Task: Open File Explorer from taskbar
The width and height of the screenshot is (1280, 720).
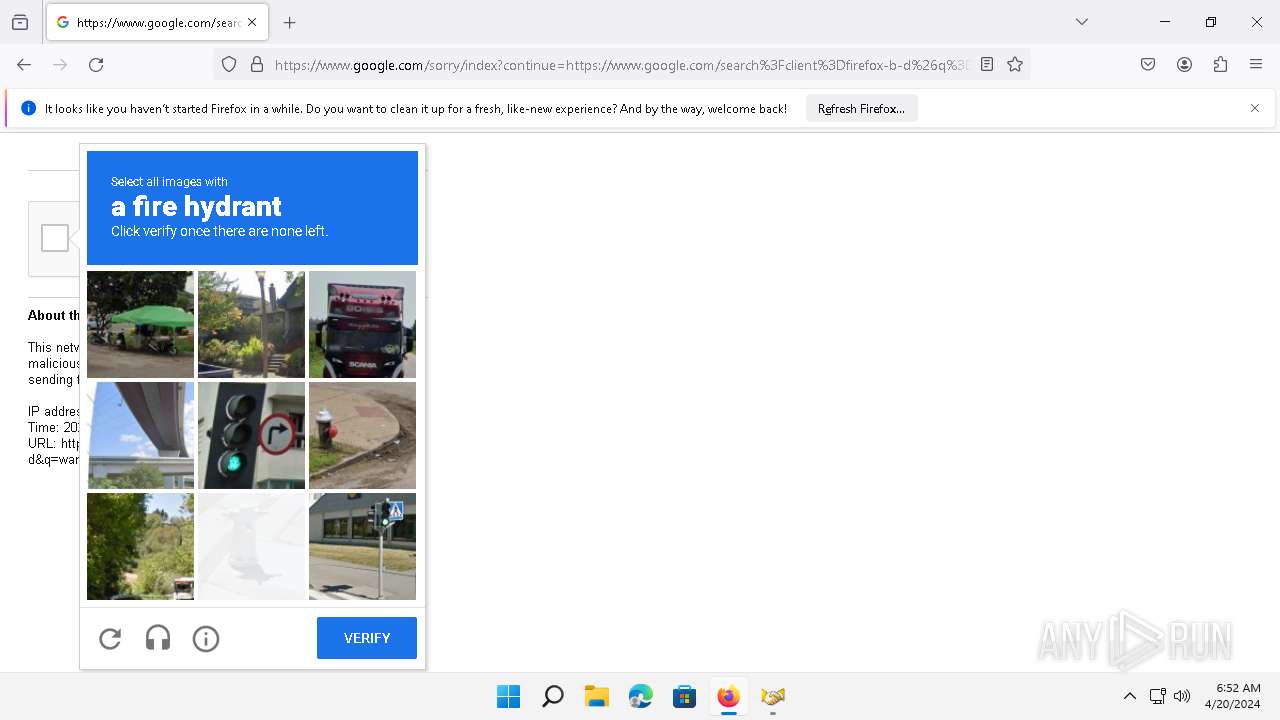Action: 596,696
